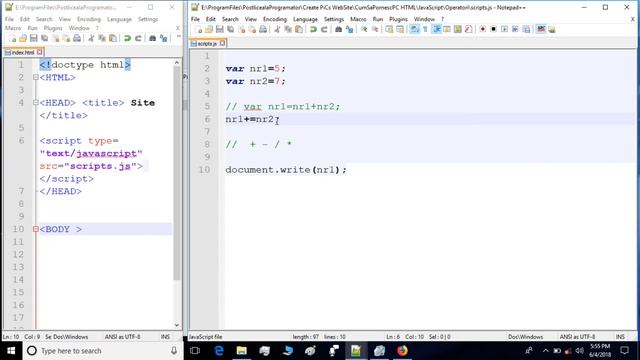Screen dimensions: 640x360
Task: Click vertical scrollbar thumb in index.html editor
Action: click(177, 173)
